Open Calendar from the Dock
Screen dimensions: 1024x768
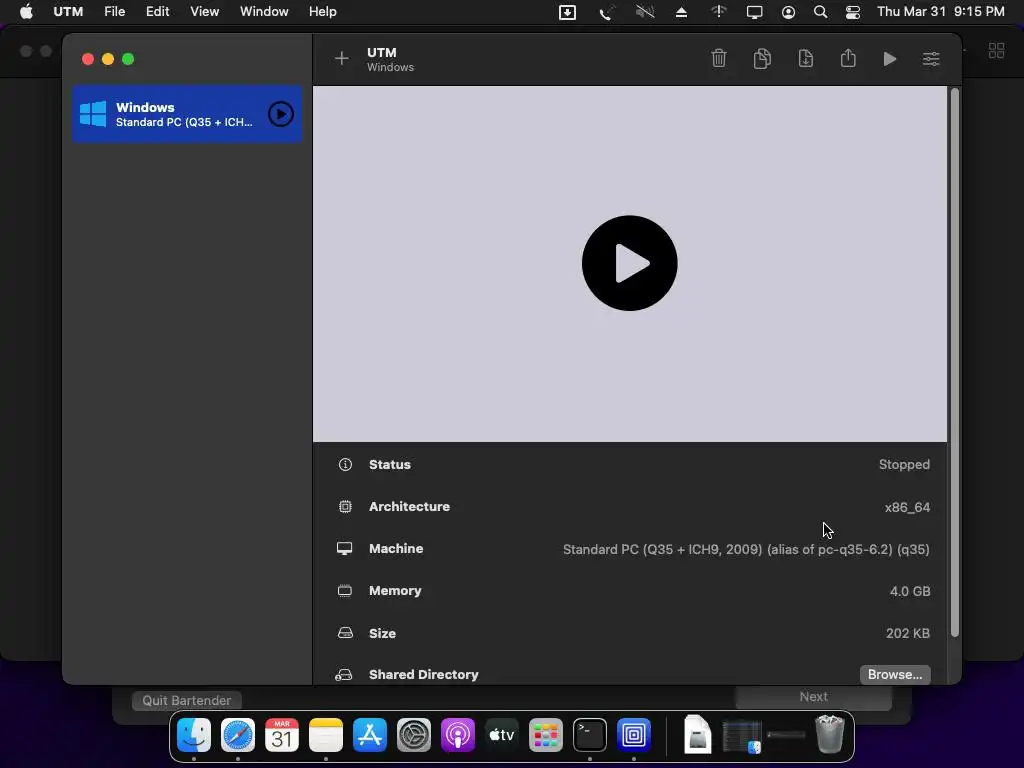[x=281, y=735]
